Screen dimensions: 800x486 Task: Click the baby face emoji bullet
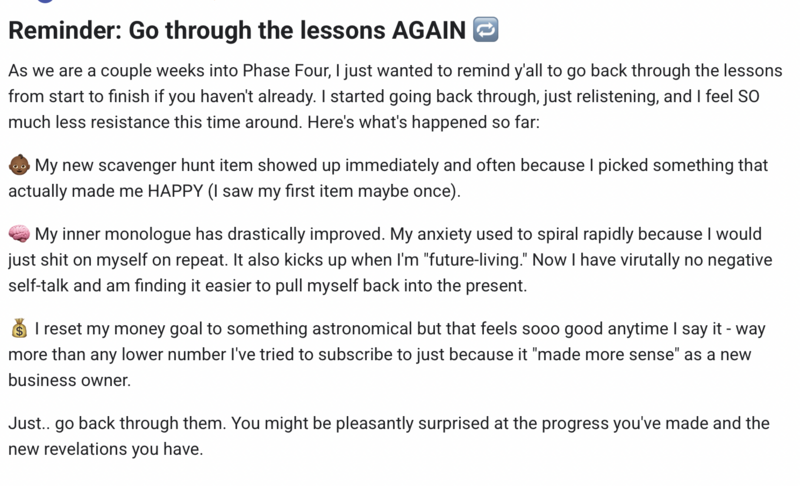tap(19, 165)
